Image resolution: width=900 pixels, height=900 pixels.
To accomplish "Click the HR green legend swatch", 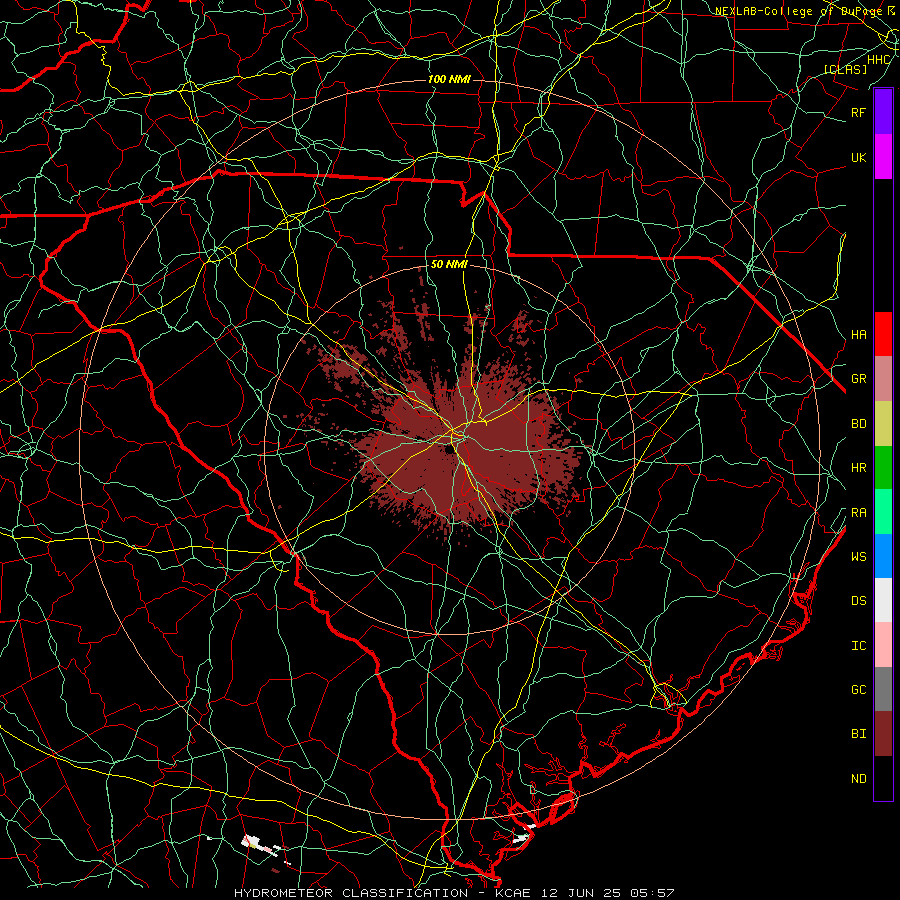I will tap(883, 468).
